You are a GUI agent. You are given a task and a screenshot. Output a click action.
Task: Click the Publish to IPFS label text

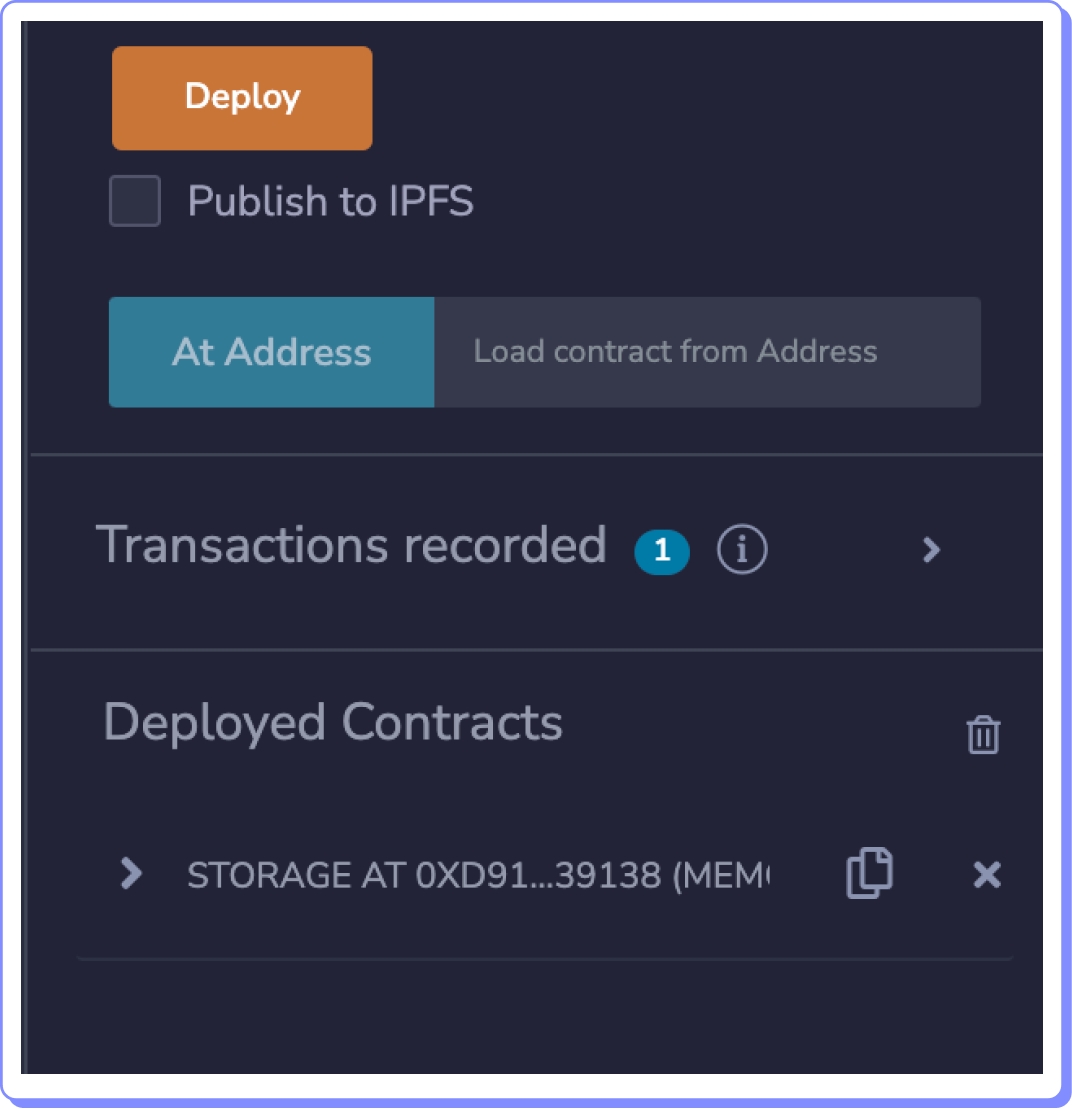pyautogui.click(x=330, y=201)
